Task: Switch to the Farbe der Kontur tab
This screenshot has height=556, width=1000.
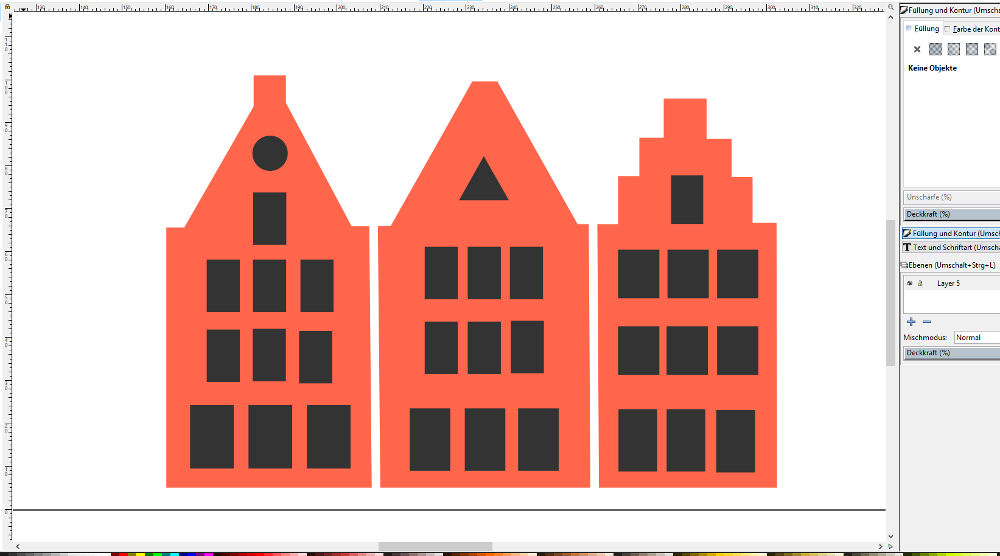Action: (972, 29)
